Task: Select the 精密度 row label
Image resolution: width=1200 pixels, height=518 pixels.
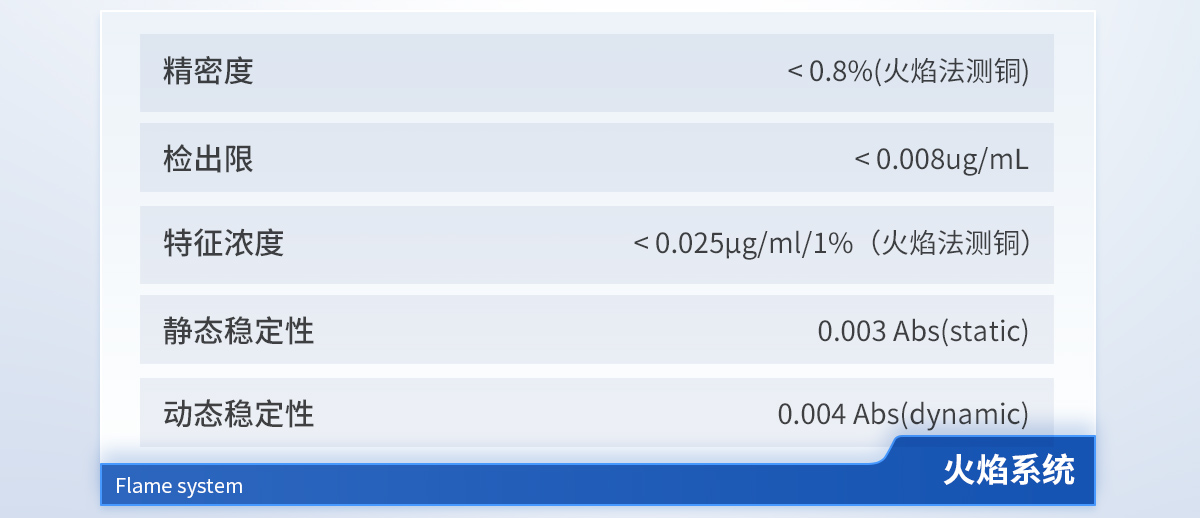Action: 208,72
